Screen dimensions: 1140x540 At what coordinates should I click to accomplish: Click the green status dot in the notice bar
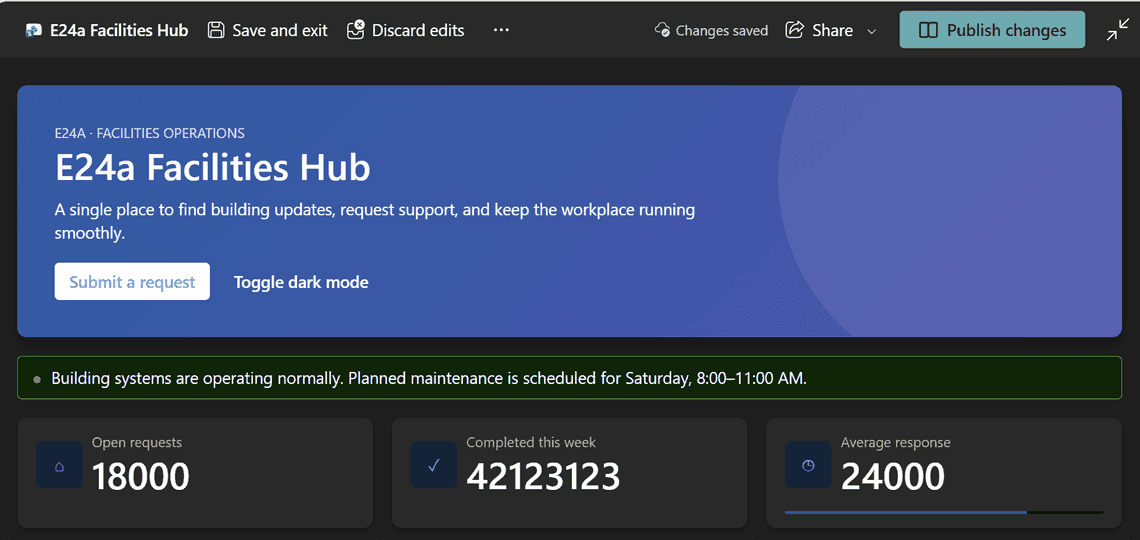point(37,379)
